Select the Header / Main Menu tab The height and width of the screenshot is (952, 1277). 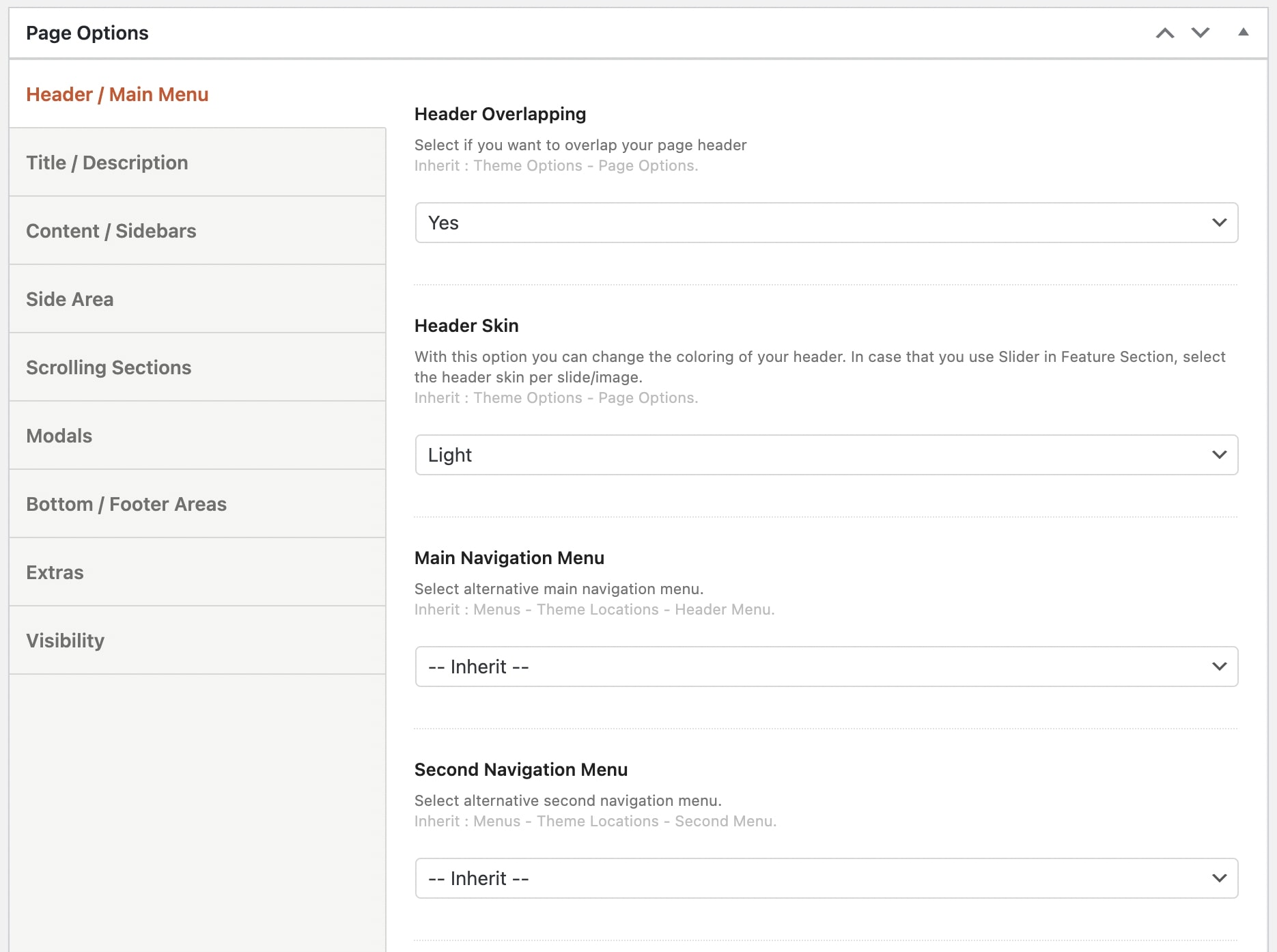click(117, 94)
